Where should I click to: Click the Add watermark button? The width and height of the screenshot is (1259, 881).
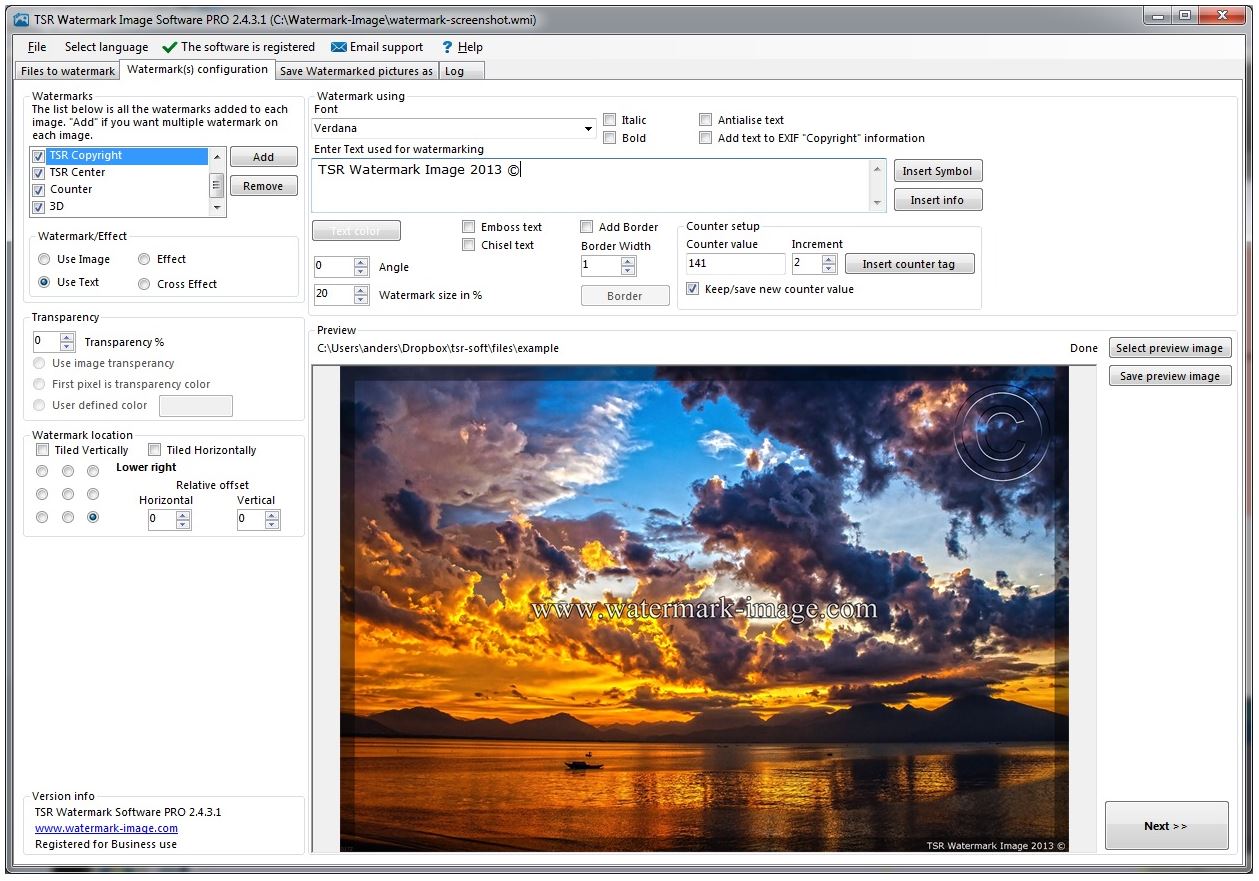(263, 157)
